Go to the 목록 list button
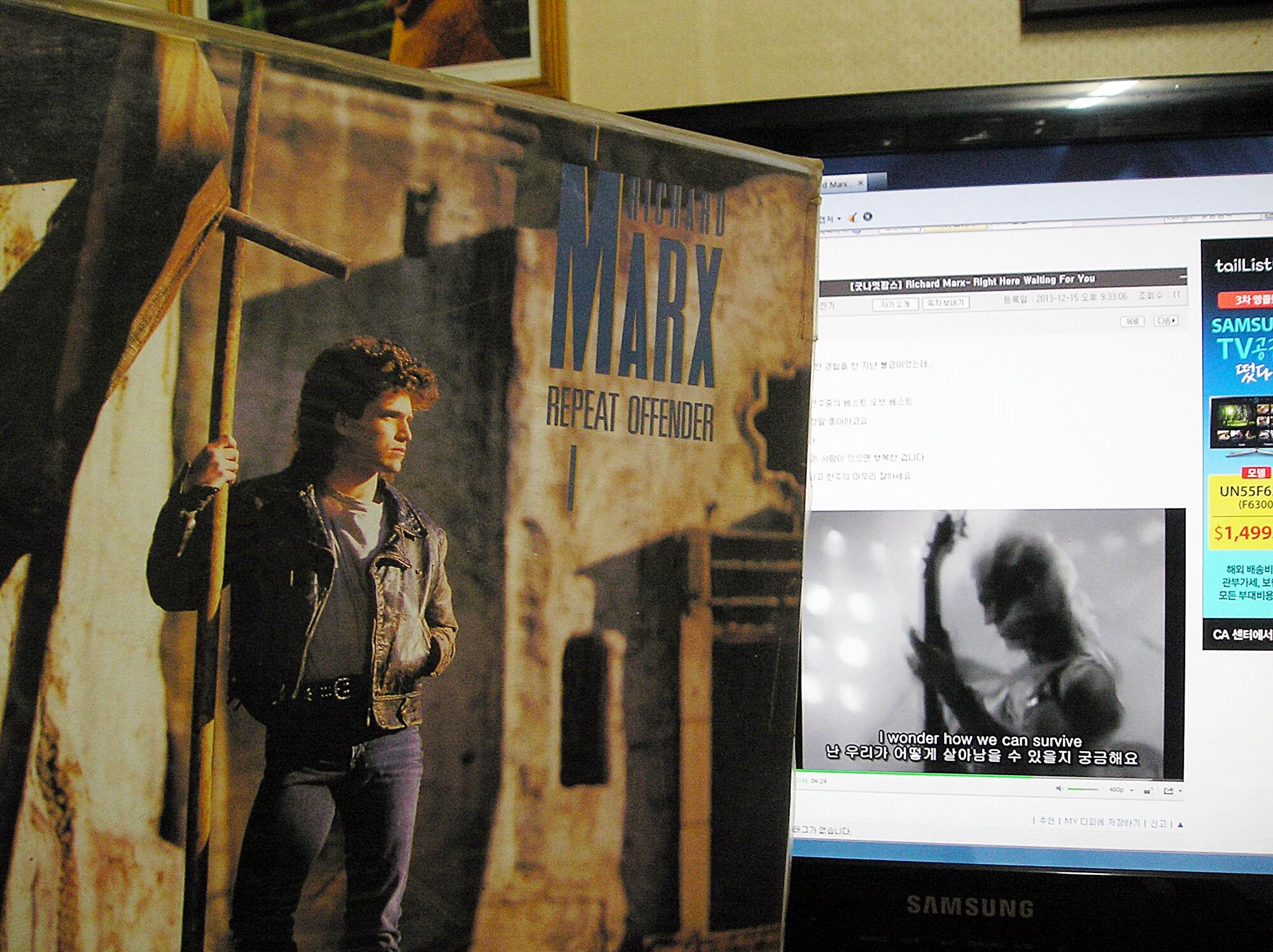The width and height of the screenshot is (1273, 952). click(x=1132, y=321)
